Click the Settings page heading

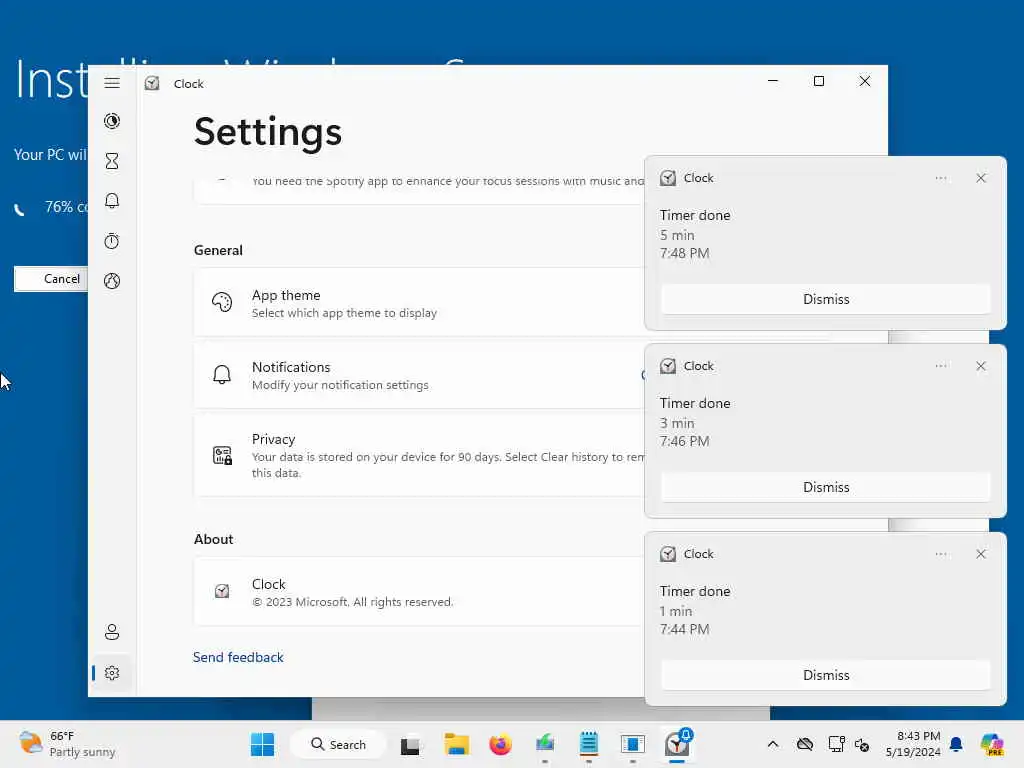tap(268, 132)
